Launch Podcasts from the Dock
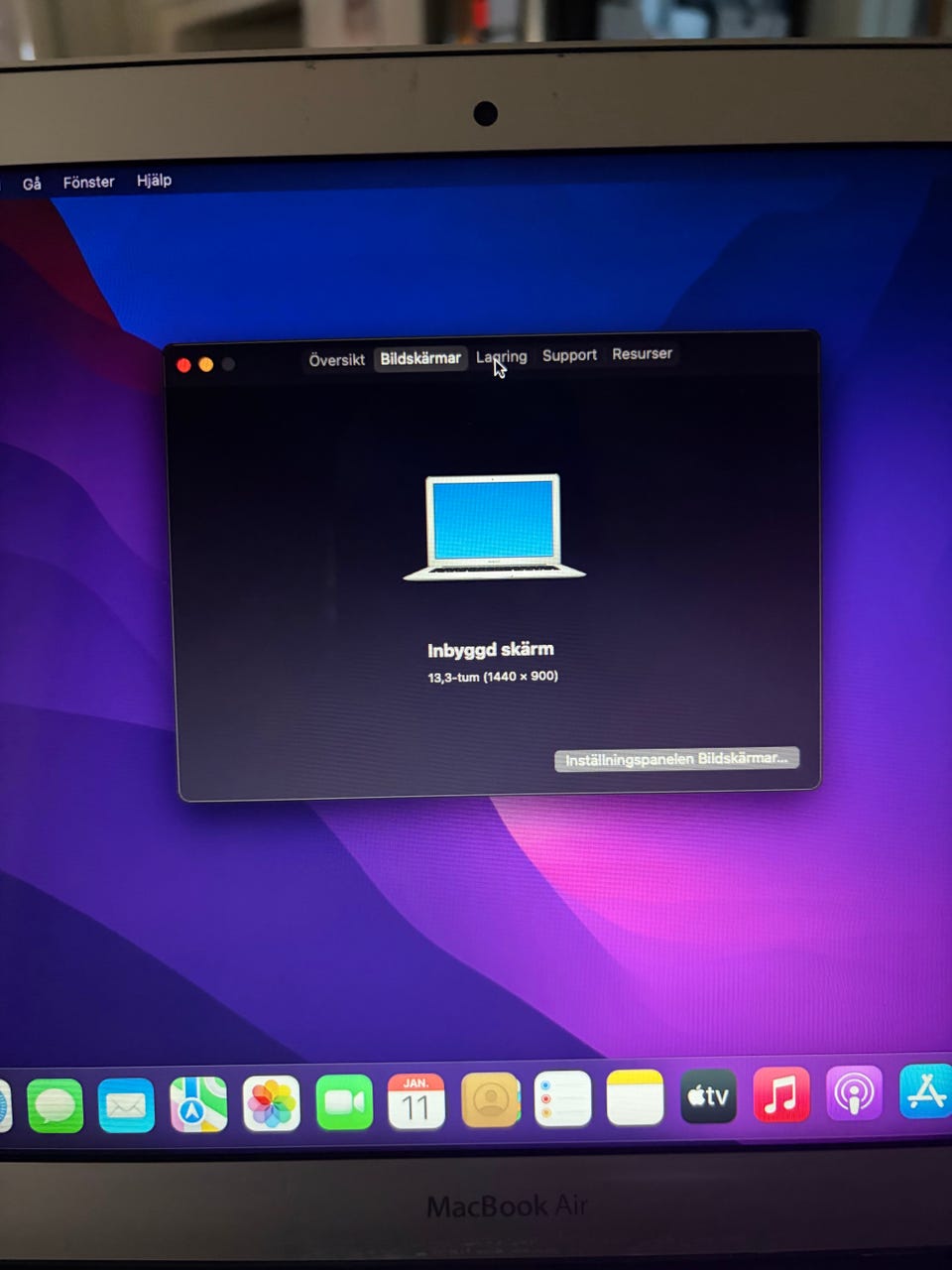The height and width of the screenshot is (1270, 952). coord(853,1093)
